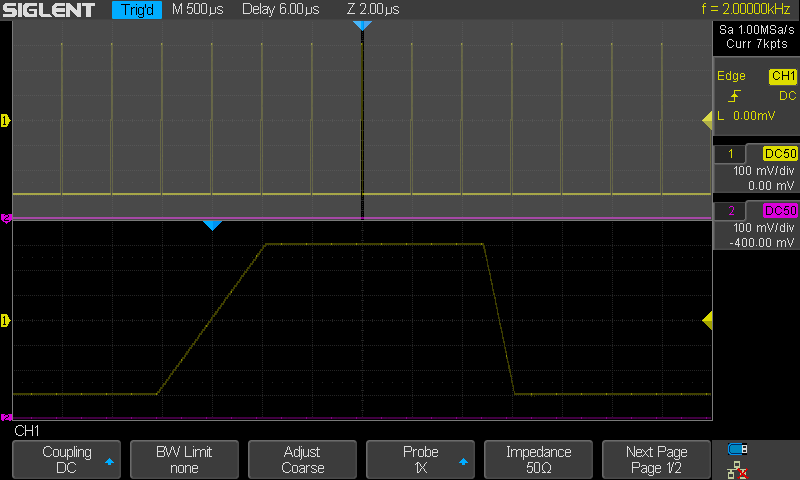The width and height of the screenshot is (800, 480).
Task: Click the blue arrow on the Coupling softkey
Action: pyautogui.click(x=109, y=462)
